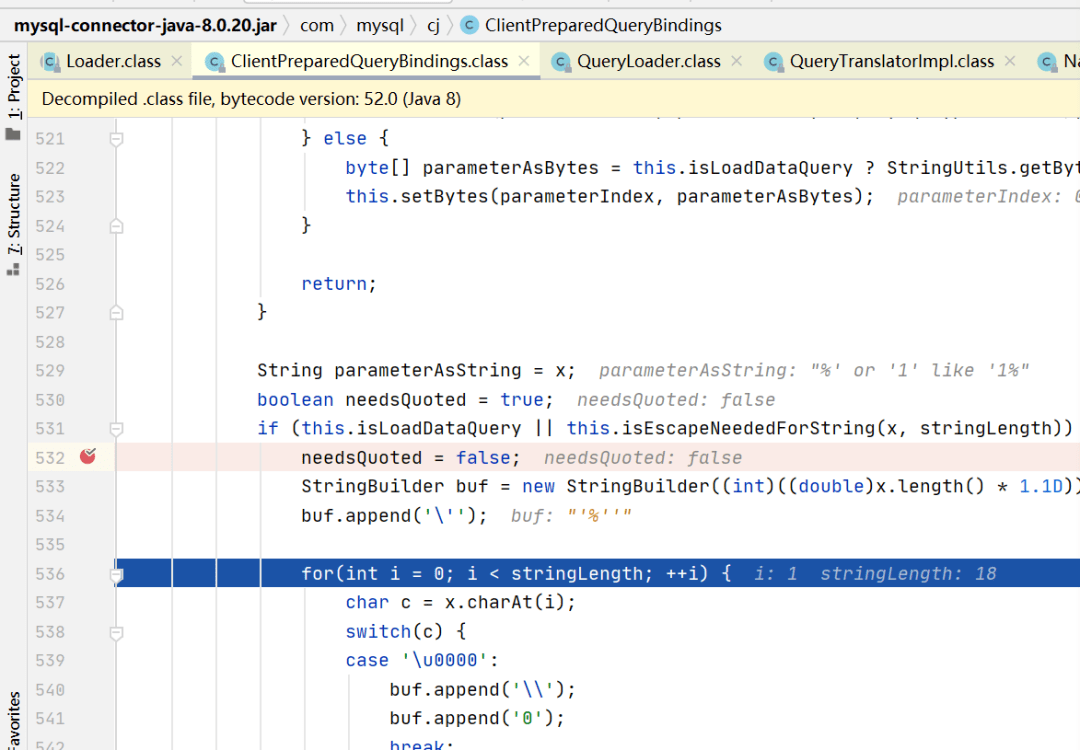Click the QueryLoader.class tab file icon
1080x750 pixels.
561,62
